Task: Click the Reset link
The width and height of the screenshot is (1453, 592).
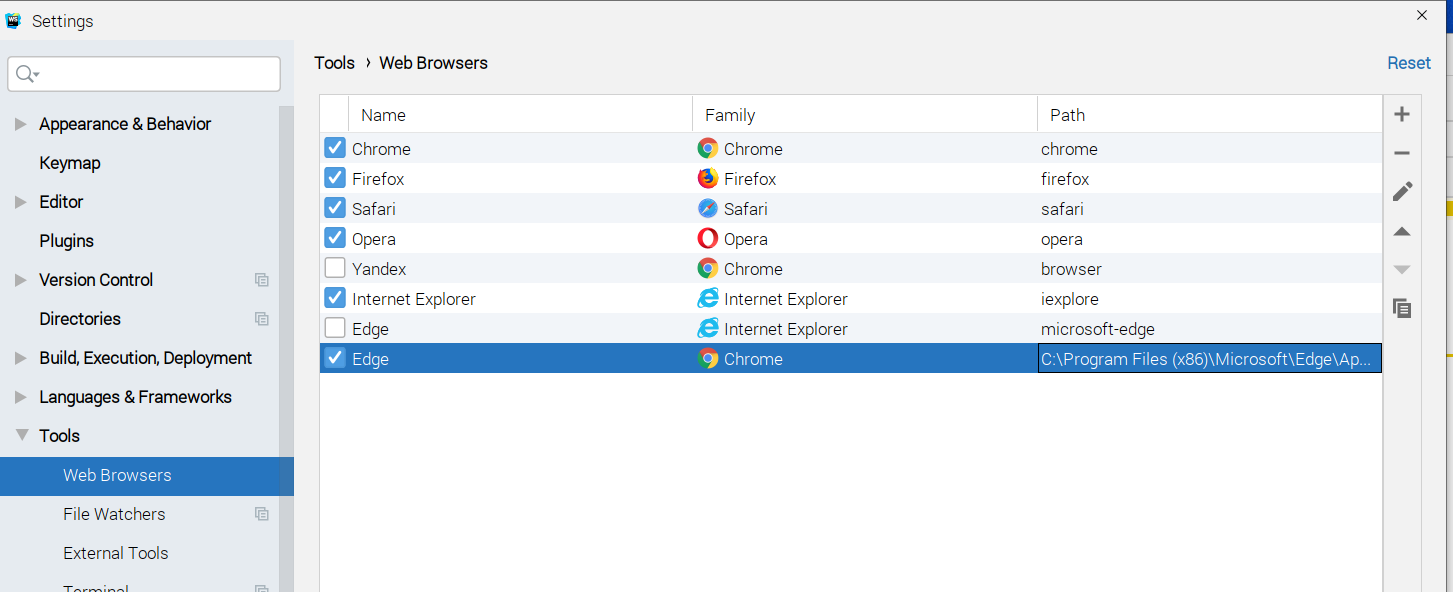Action: tap(1408, 63)
